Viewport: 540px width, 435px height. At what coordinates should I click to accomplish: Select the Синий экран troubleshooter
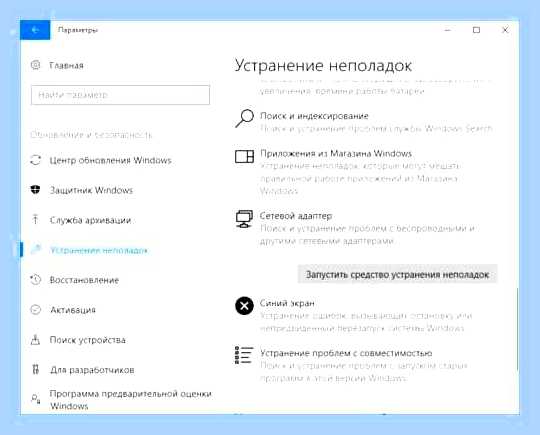pos(287,303)
